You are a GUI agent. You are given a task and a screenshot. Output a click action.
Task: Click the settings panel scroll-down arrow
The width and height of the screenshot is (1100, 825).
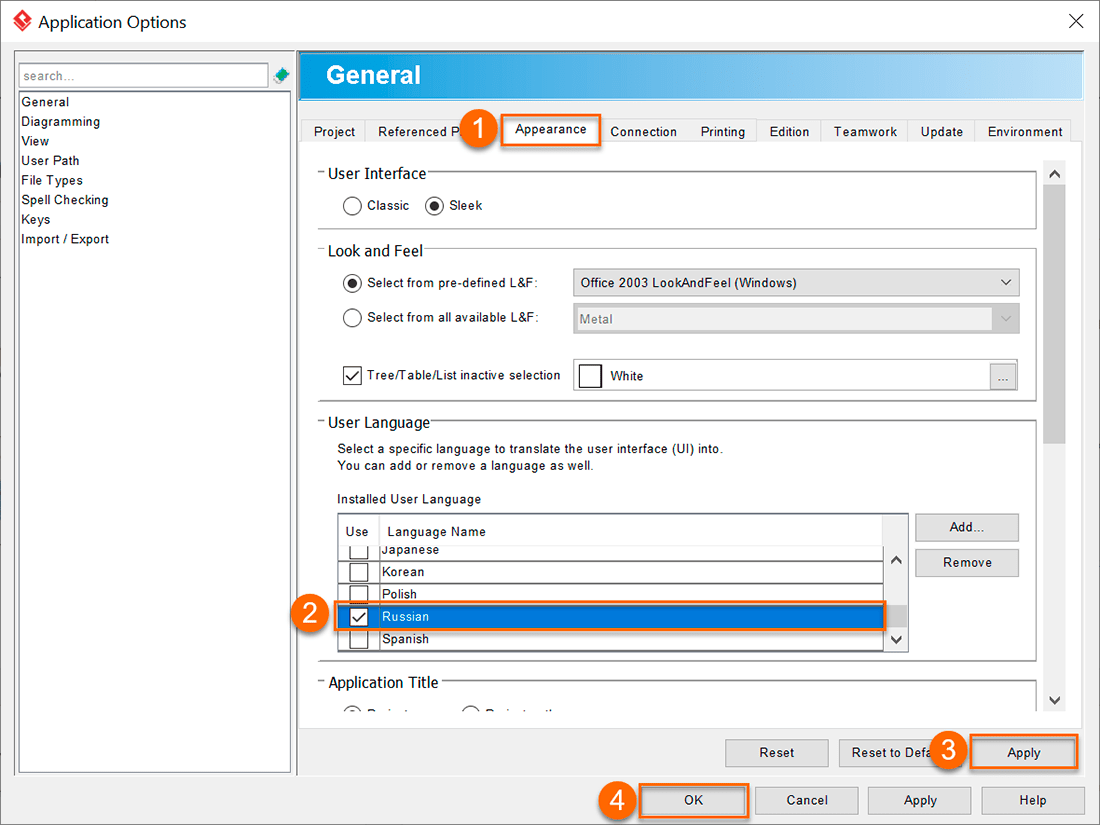click(1054, 700)
